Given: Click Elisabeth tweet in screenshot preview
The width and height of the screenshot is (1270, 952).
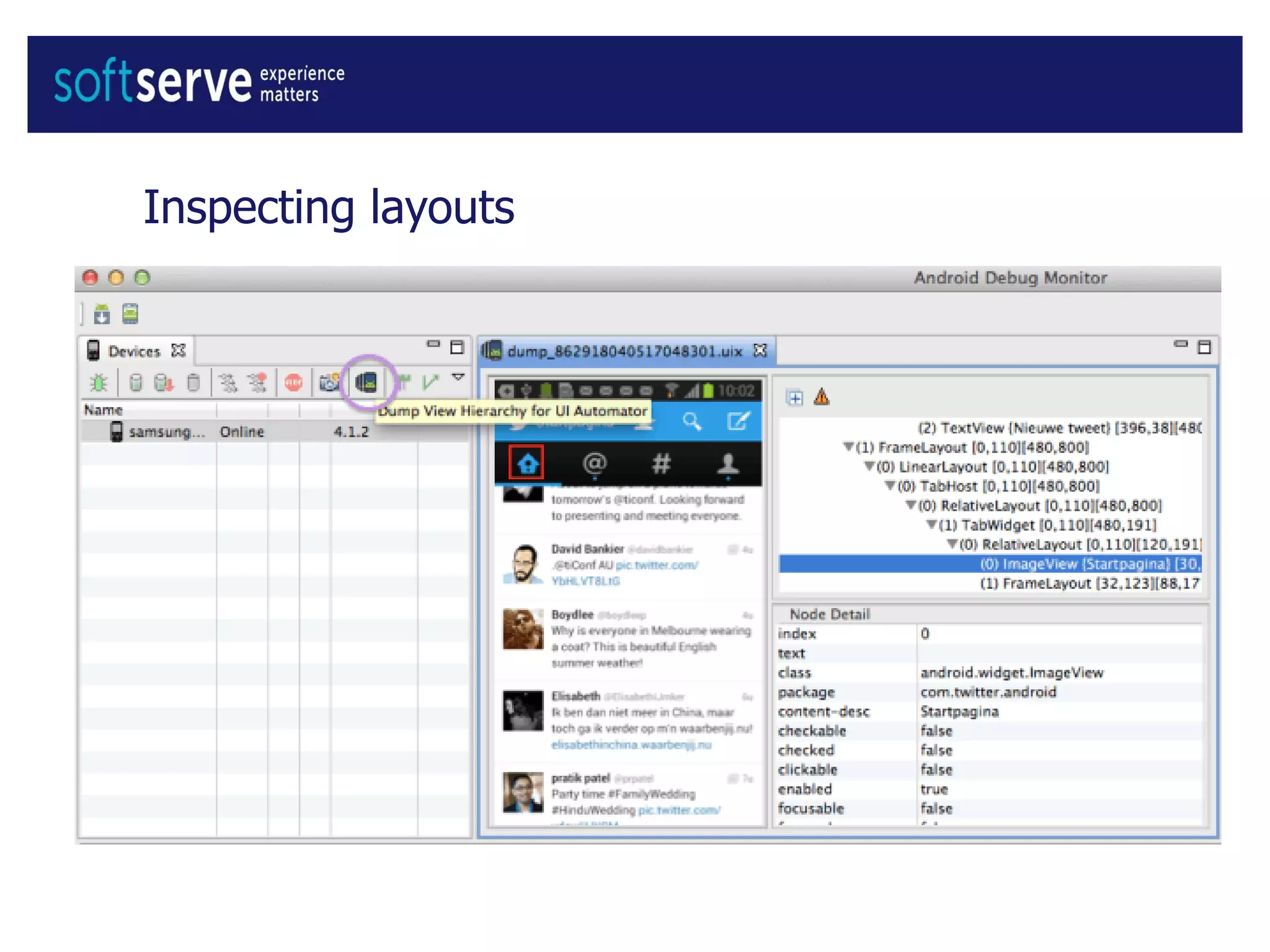Looking at the screenshot, I should (x=628, y=720).
